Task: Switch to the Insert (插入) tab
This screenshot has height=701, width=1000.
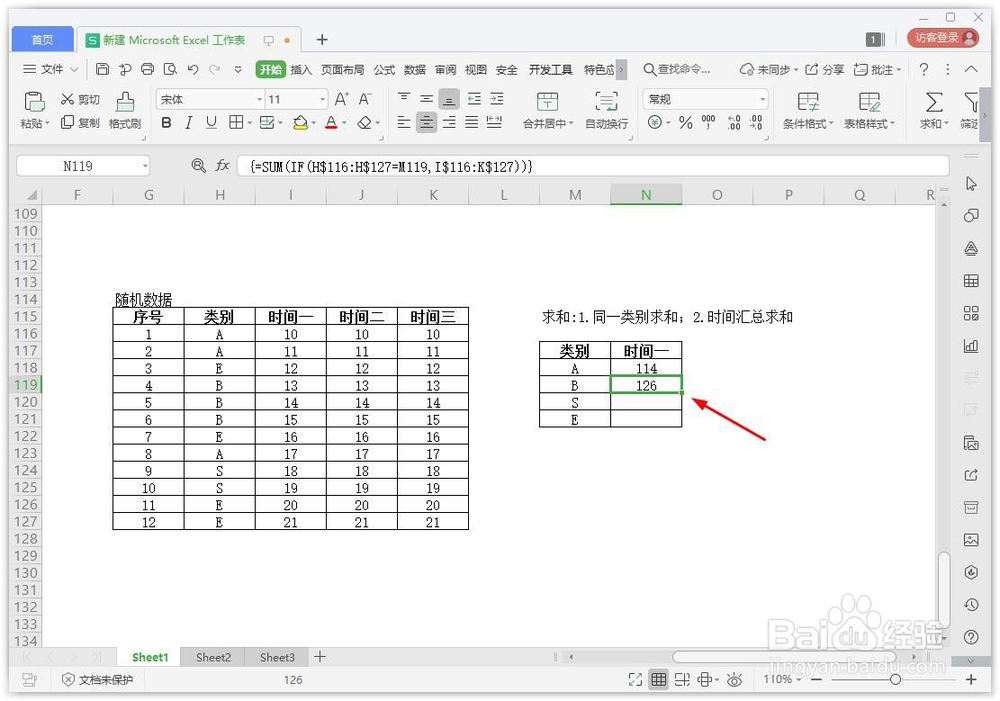Action: pos(301,70)
